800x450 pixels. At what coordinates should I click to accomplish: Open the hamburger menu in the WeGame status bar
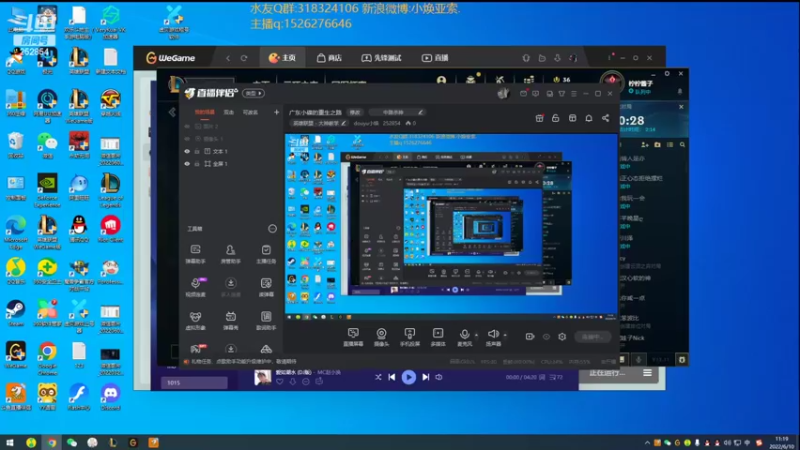pyautogui.click(x=647, y=373)
